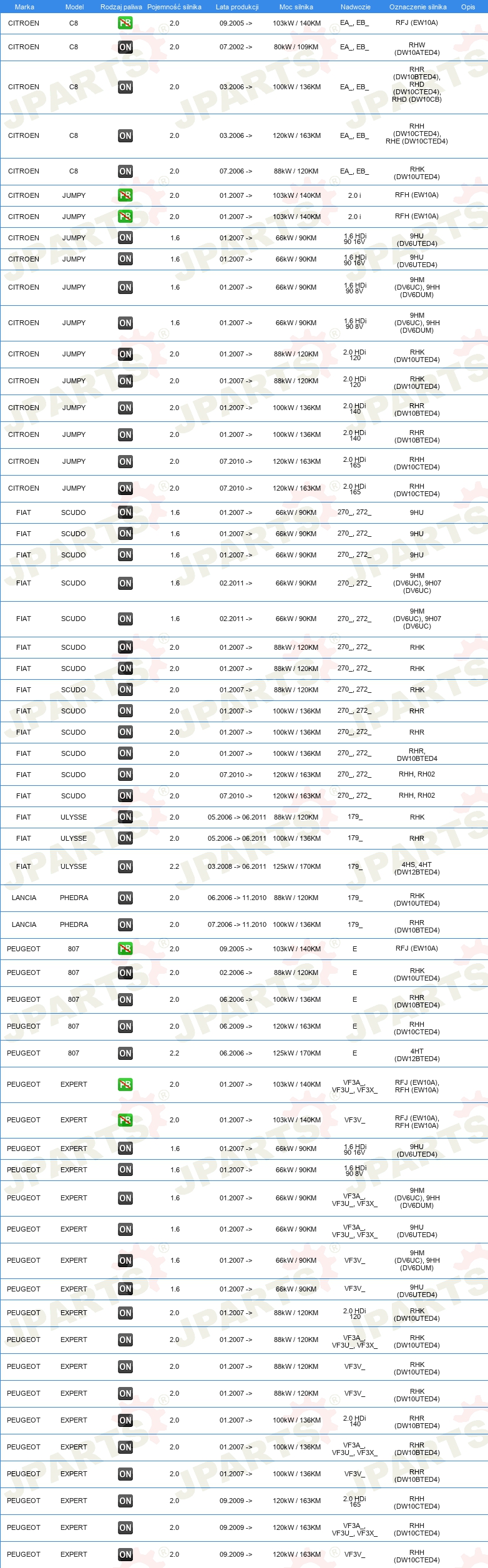488x1568 pixels.
Task: Click the RHW (DW10ATED4) engine code cell
Action: (x=417, y=49)
